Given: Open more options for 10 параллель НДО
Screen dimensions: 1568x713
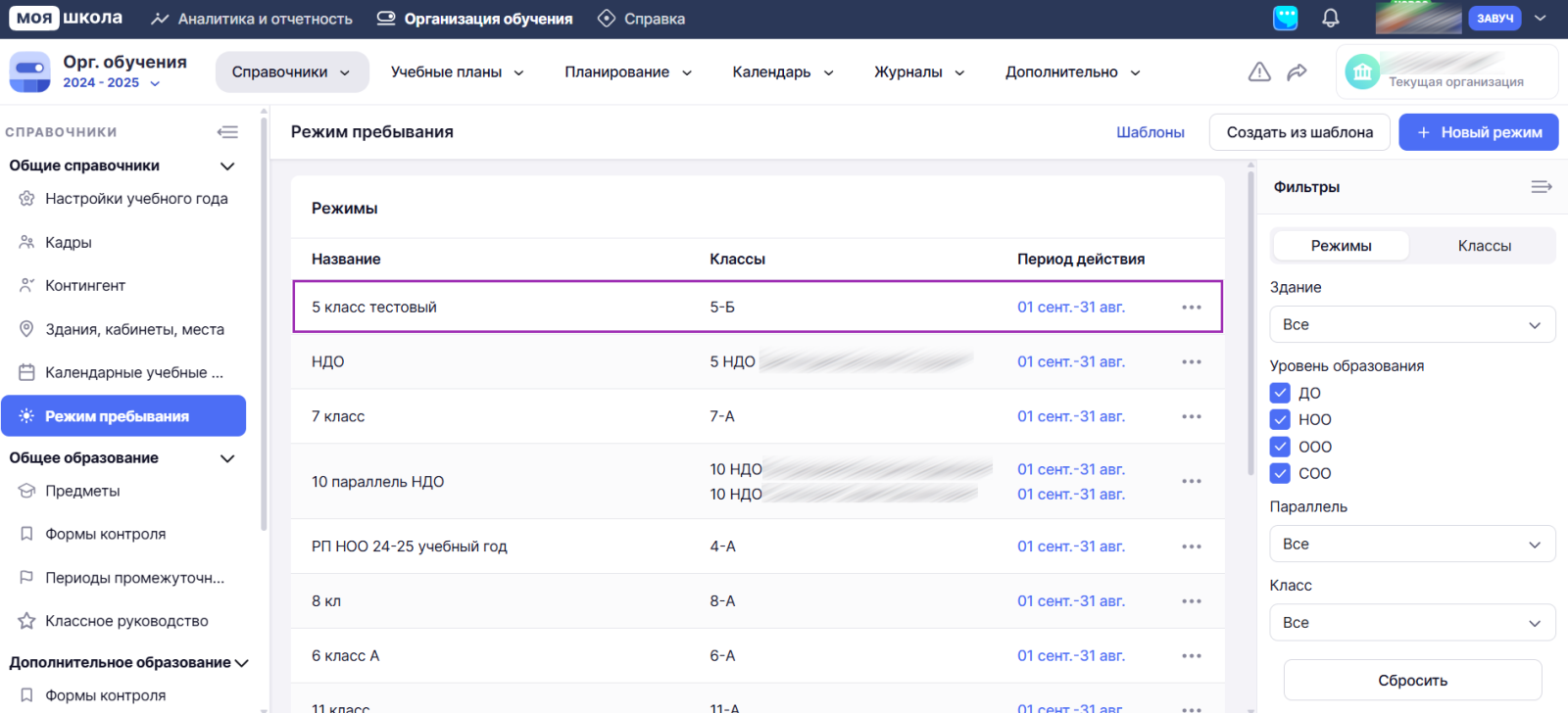Looking at the screenshot, I should coord(1192,482).
